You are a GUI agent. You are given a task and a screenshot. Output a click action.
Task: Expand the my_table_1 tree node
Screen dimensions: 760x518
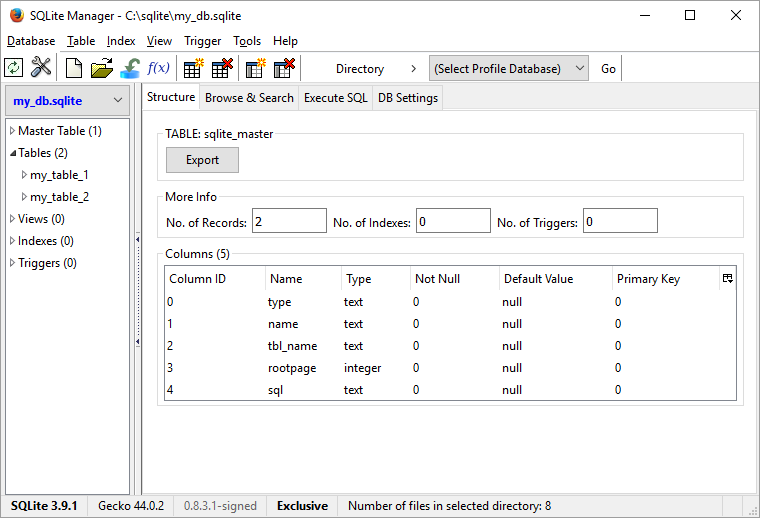point(24,175)
